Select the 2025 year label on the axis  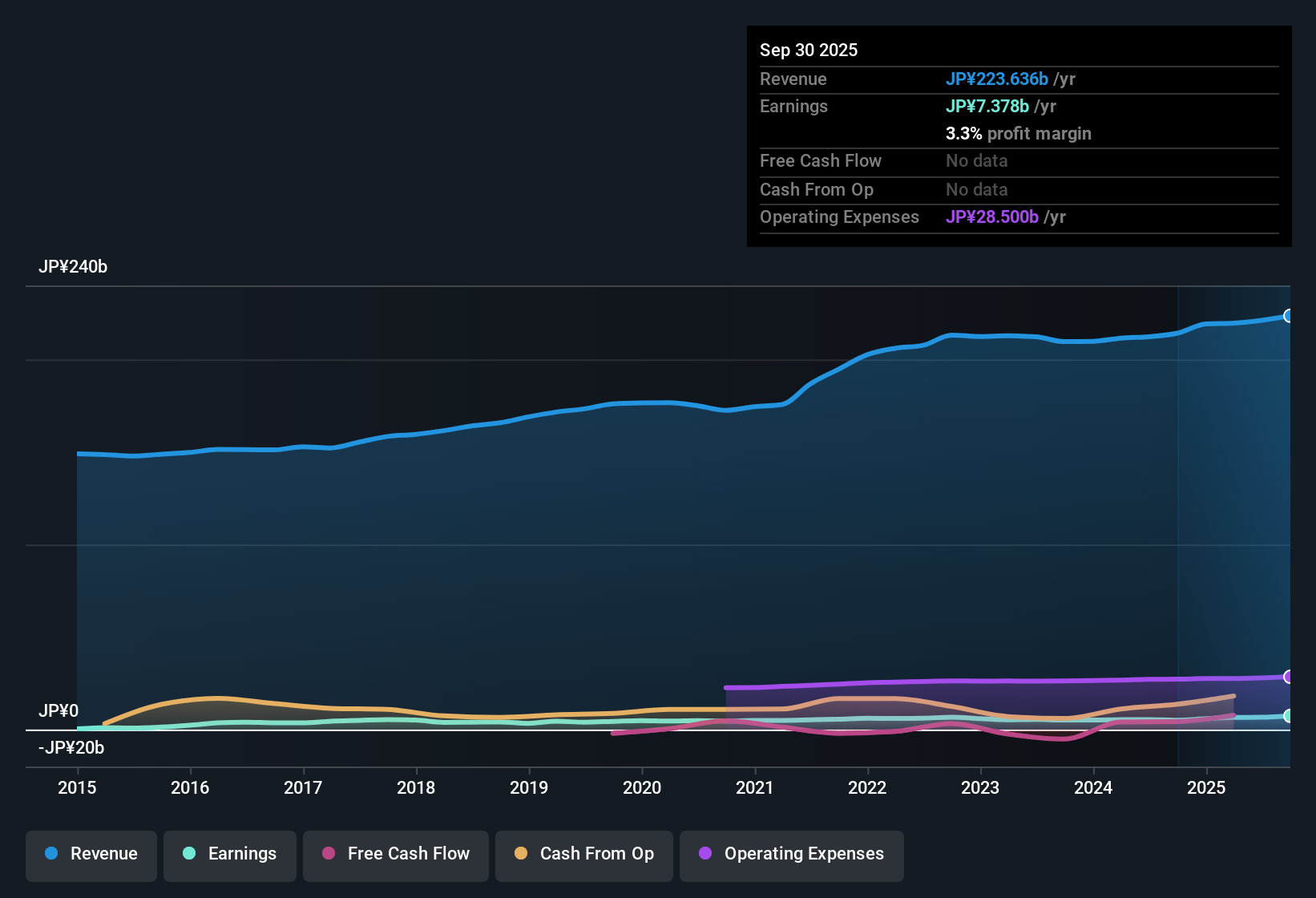tap(1207, 788)
